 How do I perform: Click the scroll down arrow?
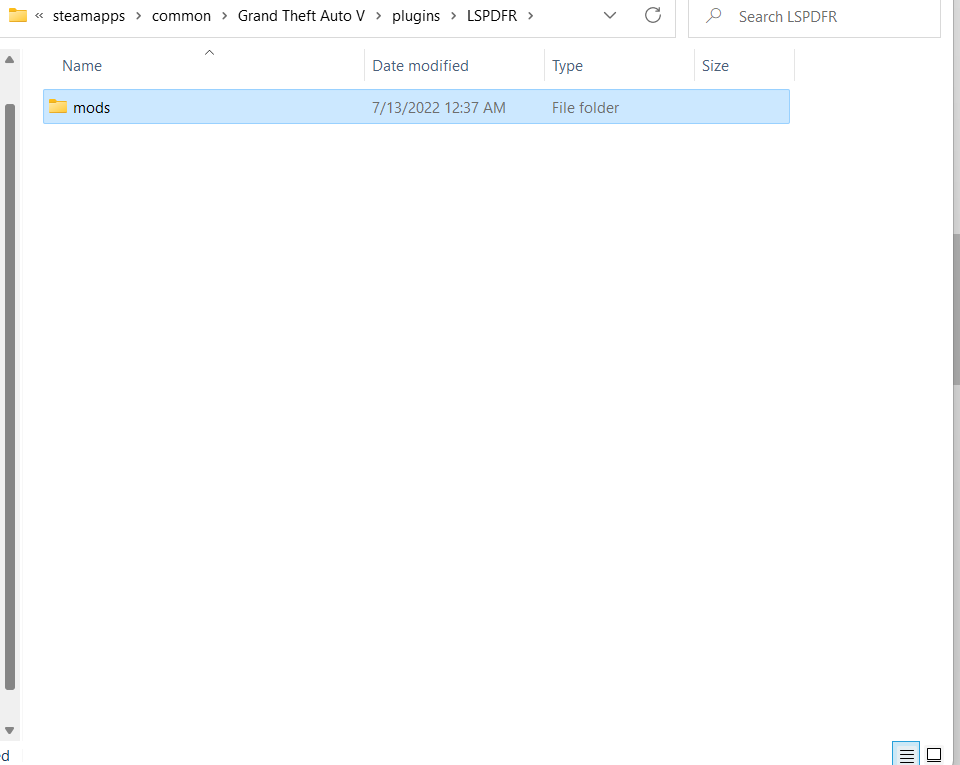(9, 730)
